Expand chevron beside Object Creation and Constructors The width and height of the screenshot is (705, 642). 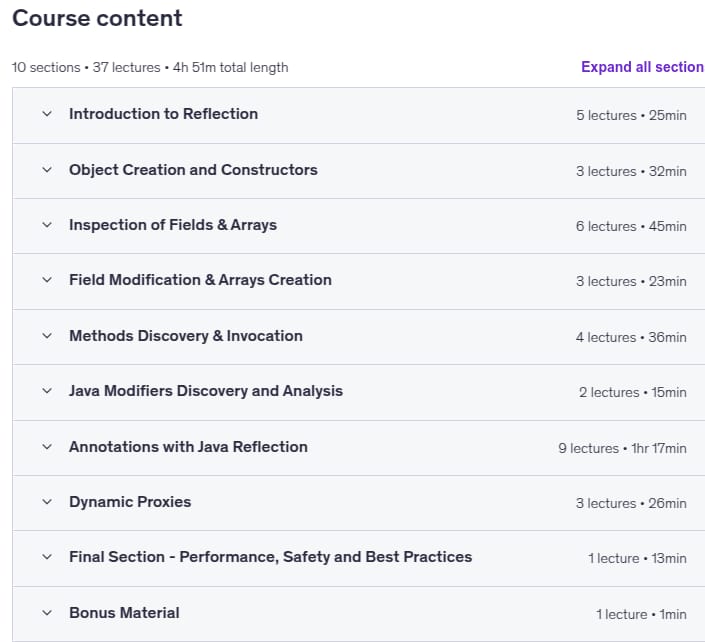pyautogui.click(x=47, y=169)
